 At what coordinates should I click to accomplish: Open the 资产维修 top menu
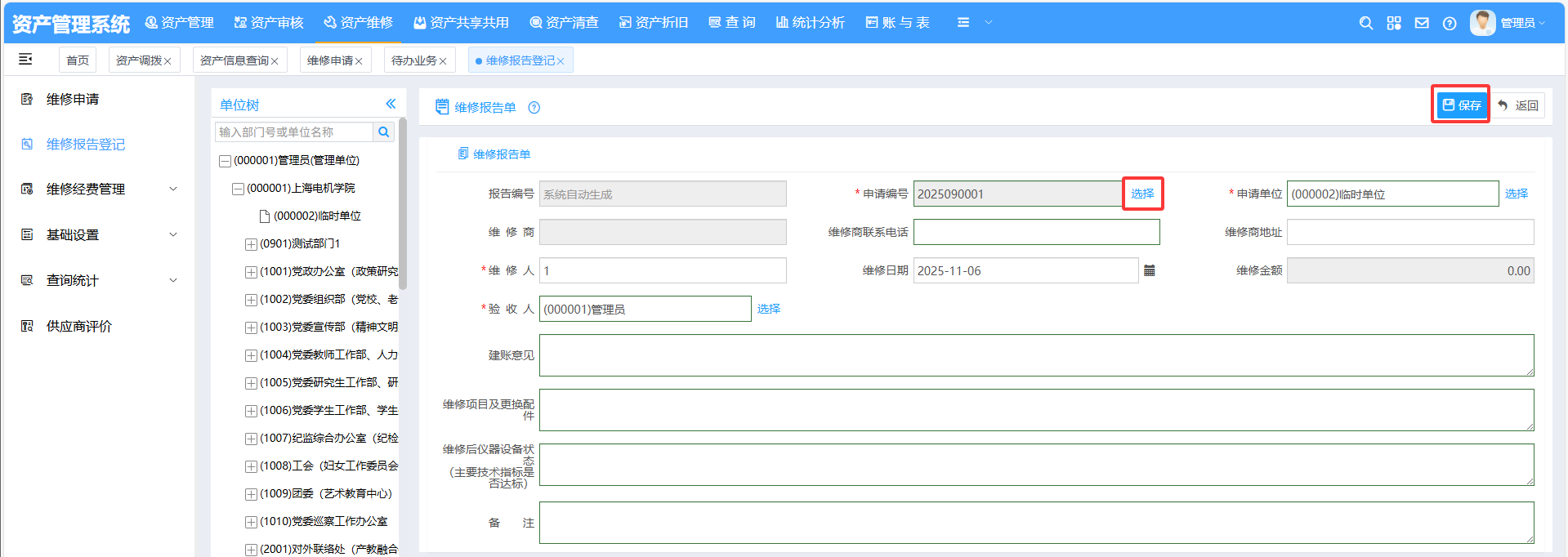(358, 23)
